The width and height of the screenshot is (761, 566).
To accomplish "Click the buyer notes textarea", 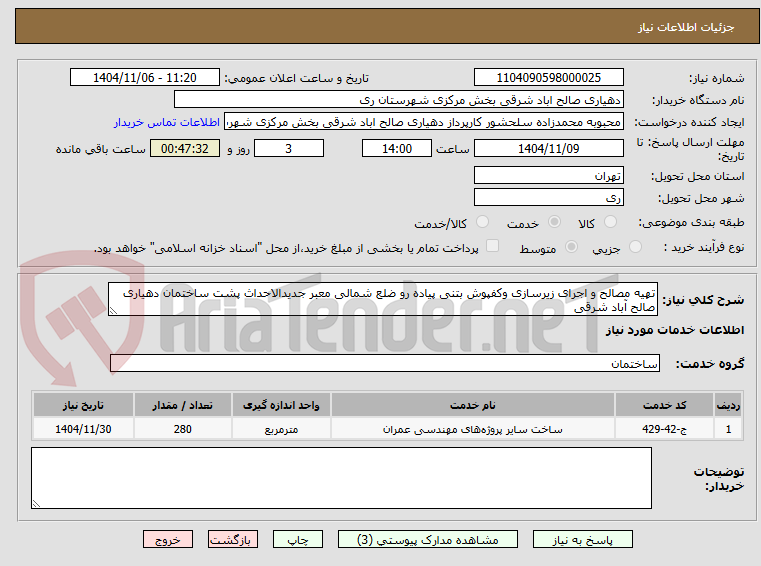I will (x=341, y=478).
